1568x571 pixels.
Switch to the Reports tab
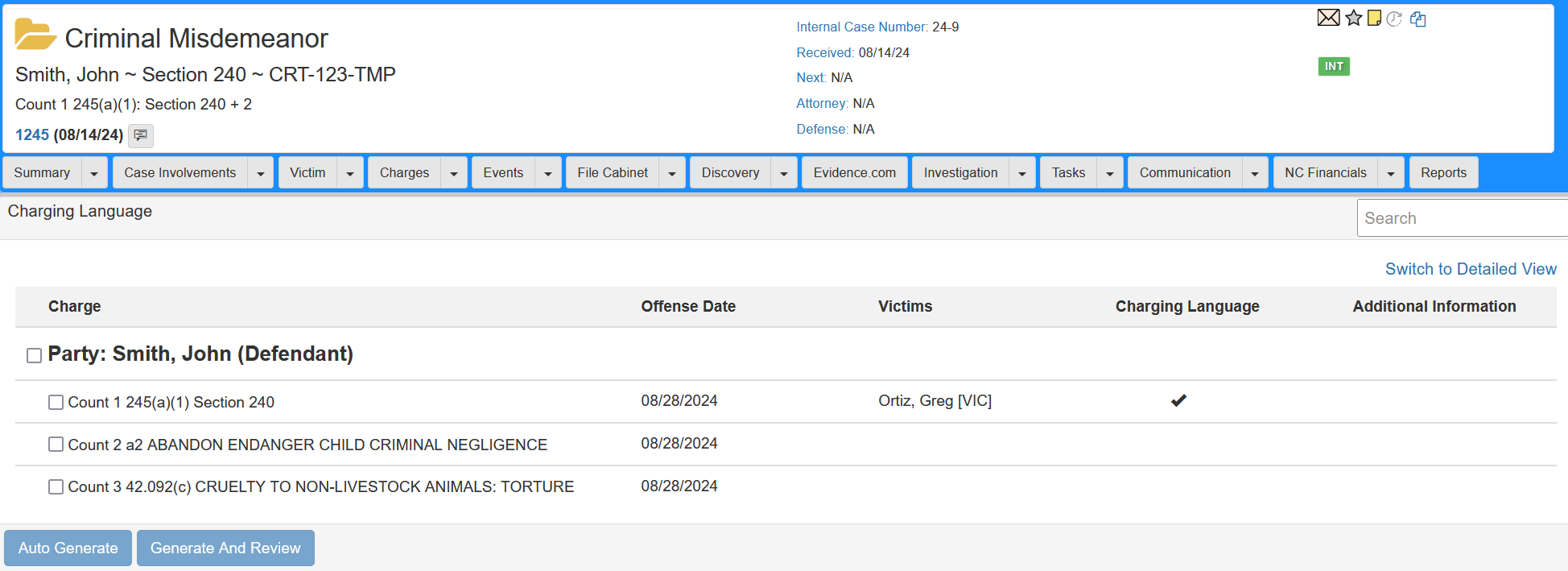tap(1443, 172)
